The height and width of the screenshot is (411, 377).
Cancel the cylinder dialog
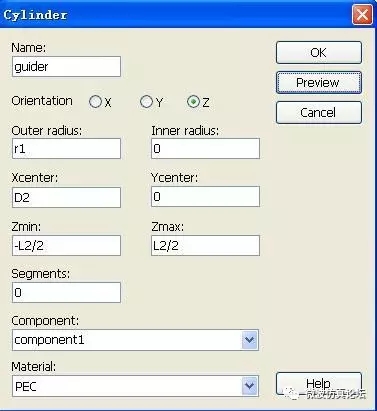click(319, 112)
